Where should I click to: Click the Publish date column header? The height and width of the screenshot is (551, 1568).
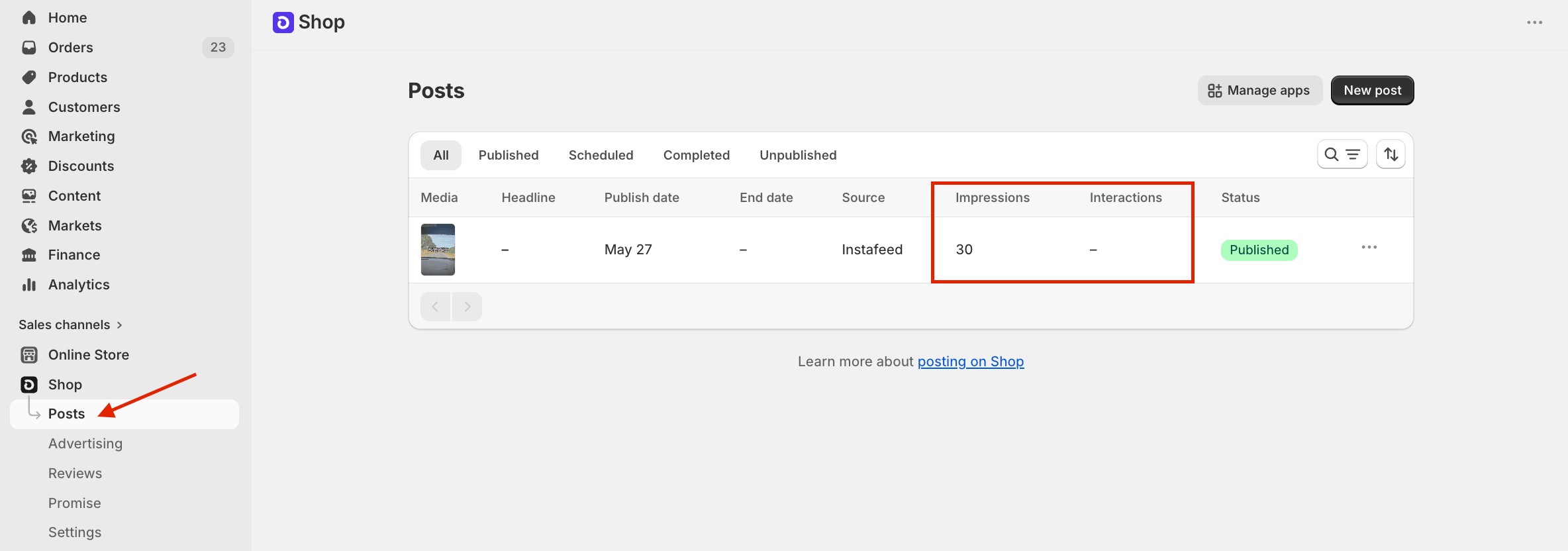(x=642, y=198)
